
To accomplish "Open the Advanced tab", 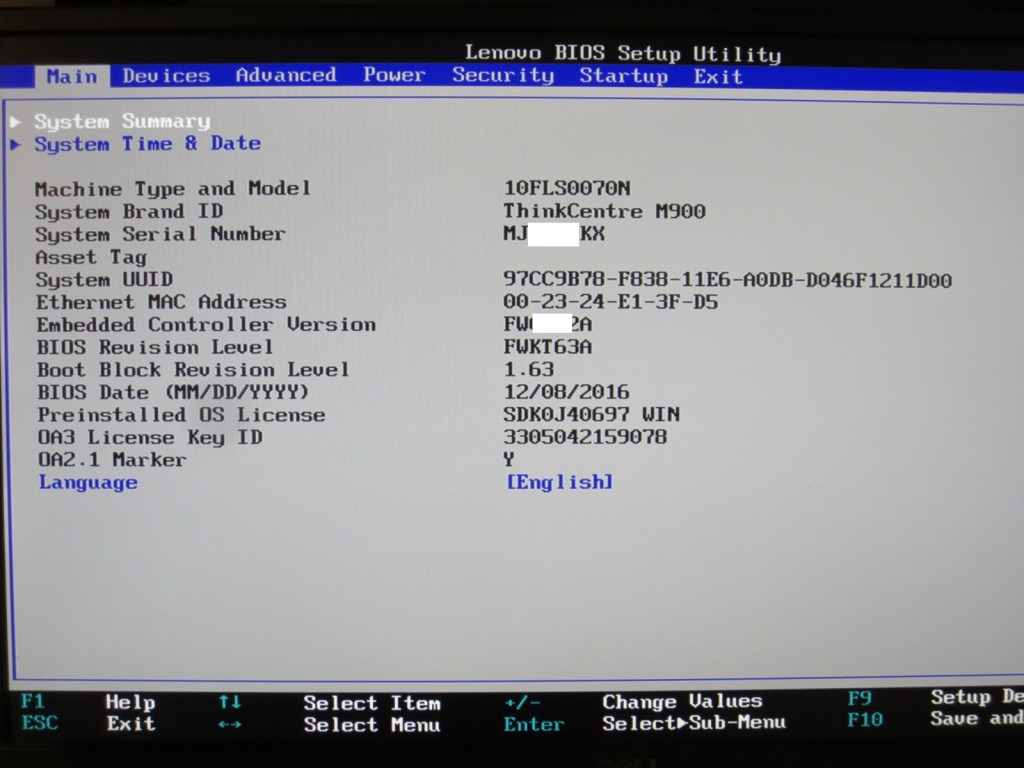I will pyautogui.click(x=286, y=75).
